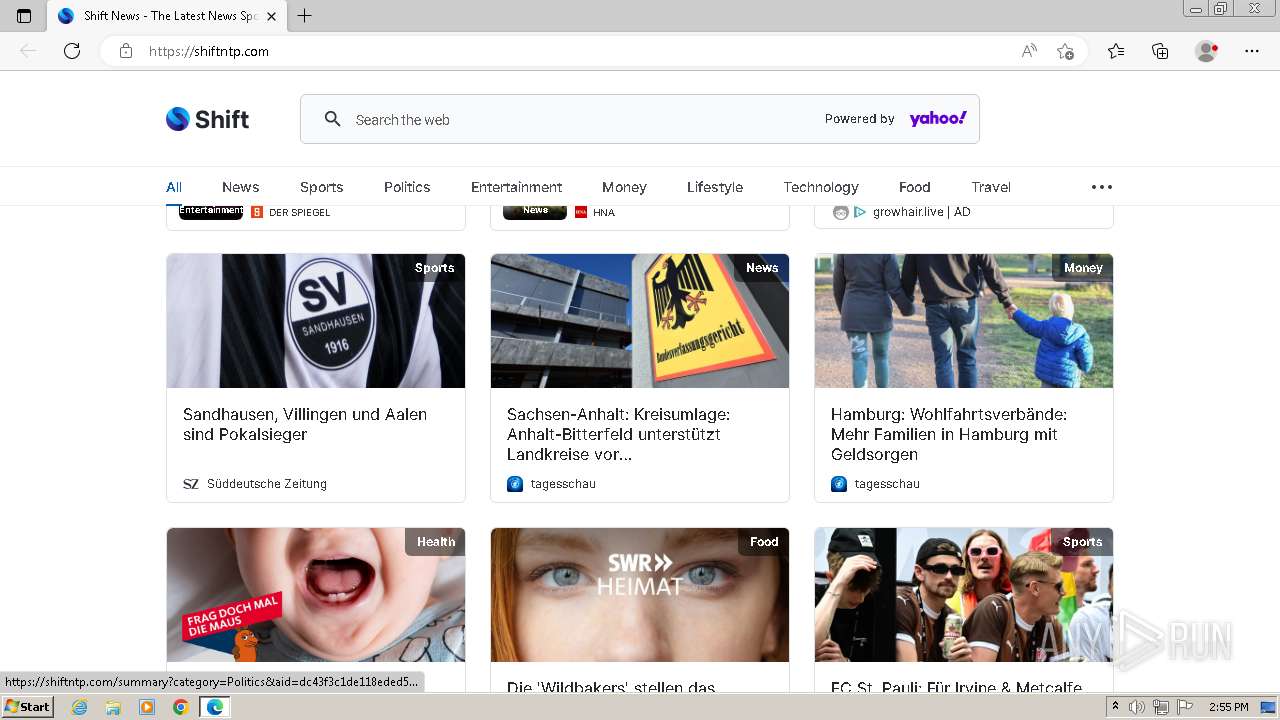Screen dimensions: 1280x720
Task: Show hidden tray icons arrow
Action: 1116,707
